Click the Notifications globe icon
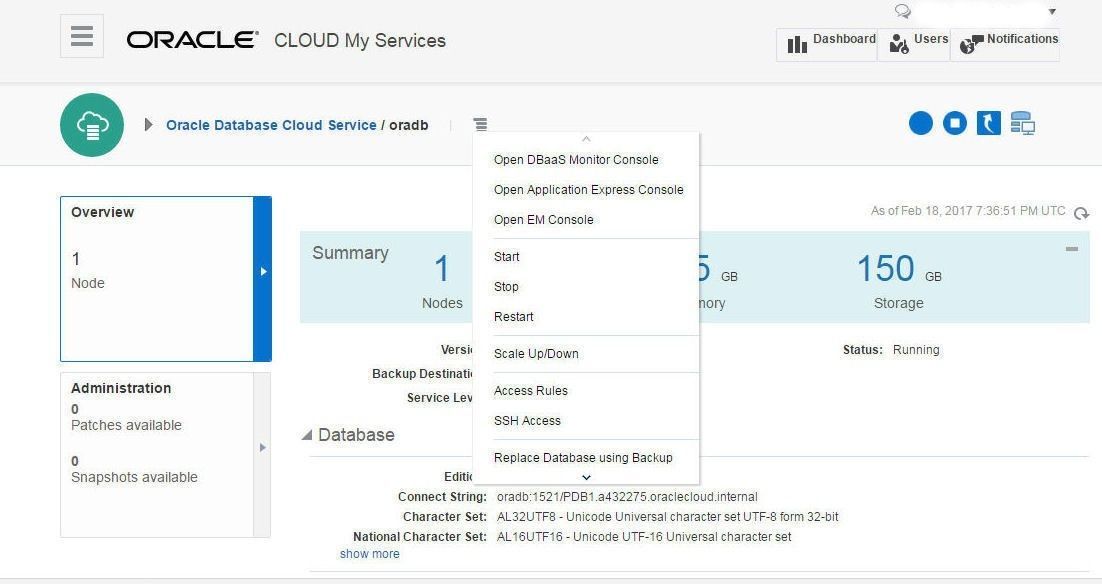Viewport: 1102px width, 584px height. pyautogui.click(x=971, y=44)
